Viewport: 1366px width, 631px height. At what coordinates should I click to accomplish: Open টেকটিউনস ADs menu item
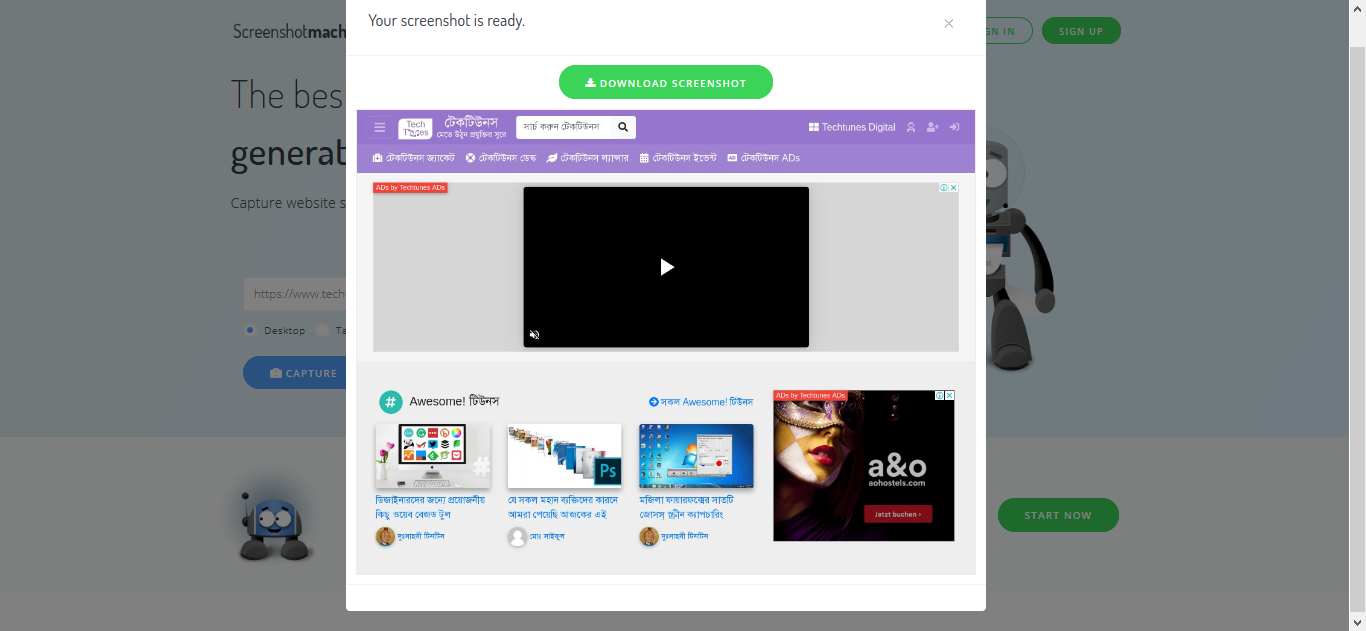coord(764,158)
